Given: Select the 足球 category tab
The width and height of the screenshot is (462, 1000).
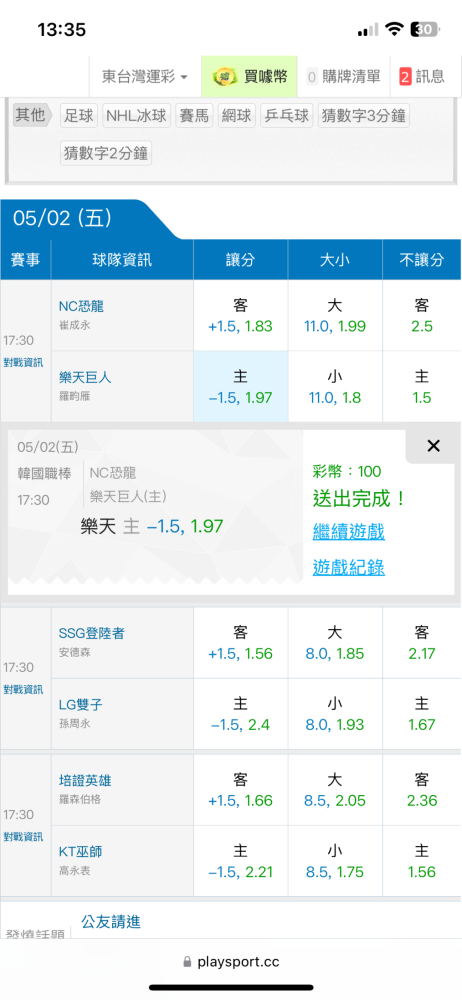Looking at the screenshot, I should tap(79, 116).
